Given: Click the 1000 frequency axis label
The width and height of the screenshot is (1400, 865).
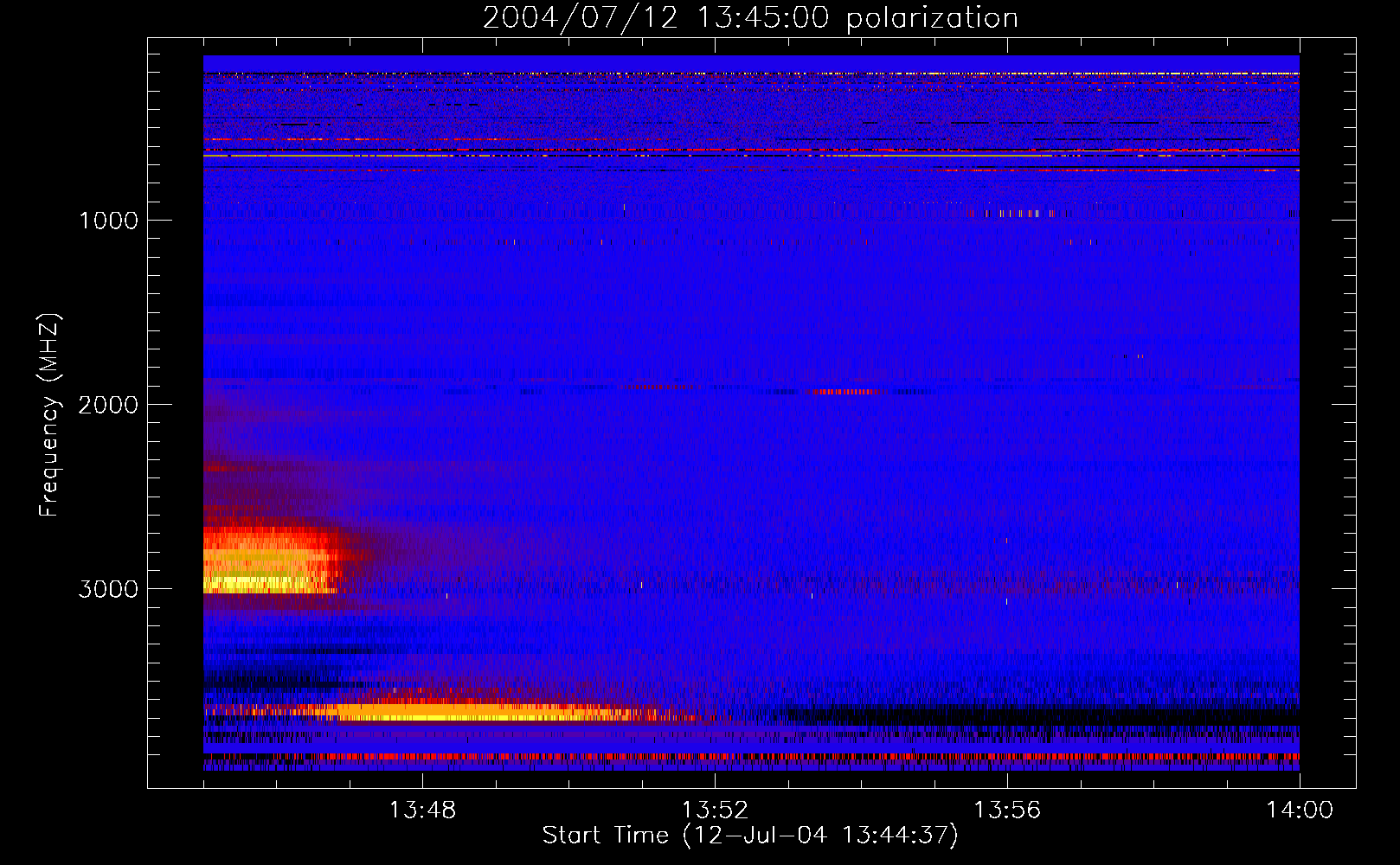Looking at the screenshot, I should [x=108, y=221].
